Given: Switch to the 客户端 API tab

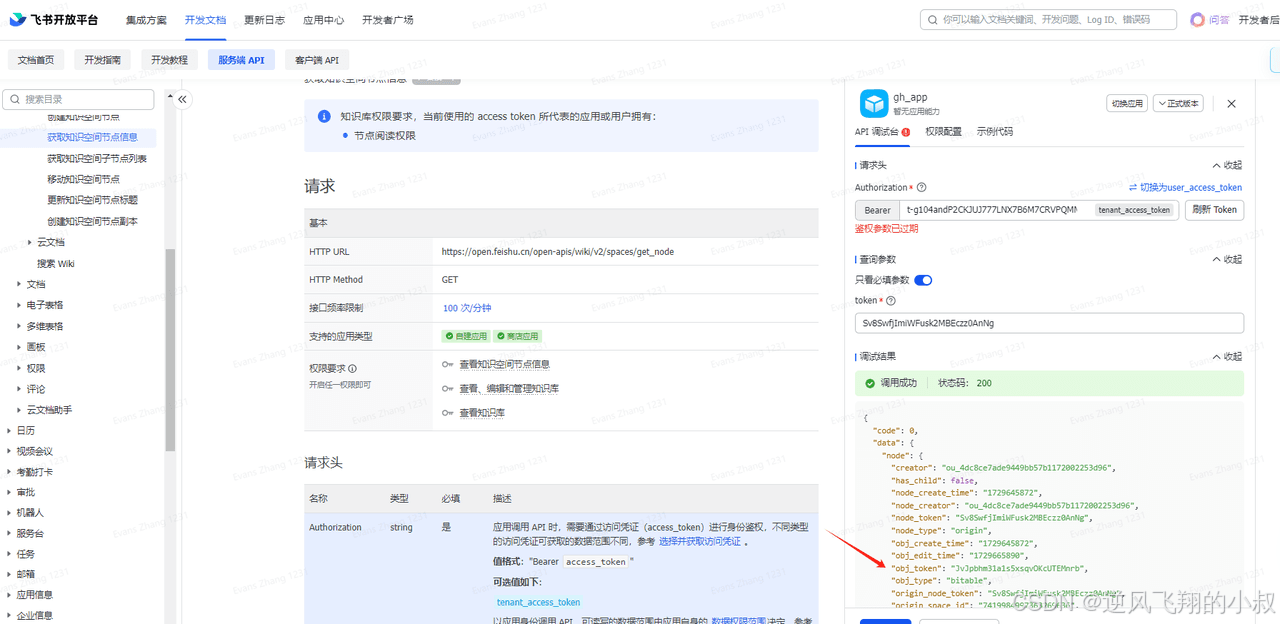Looking at the screenshot, I should 317,60.
